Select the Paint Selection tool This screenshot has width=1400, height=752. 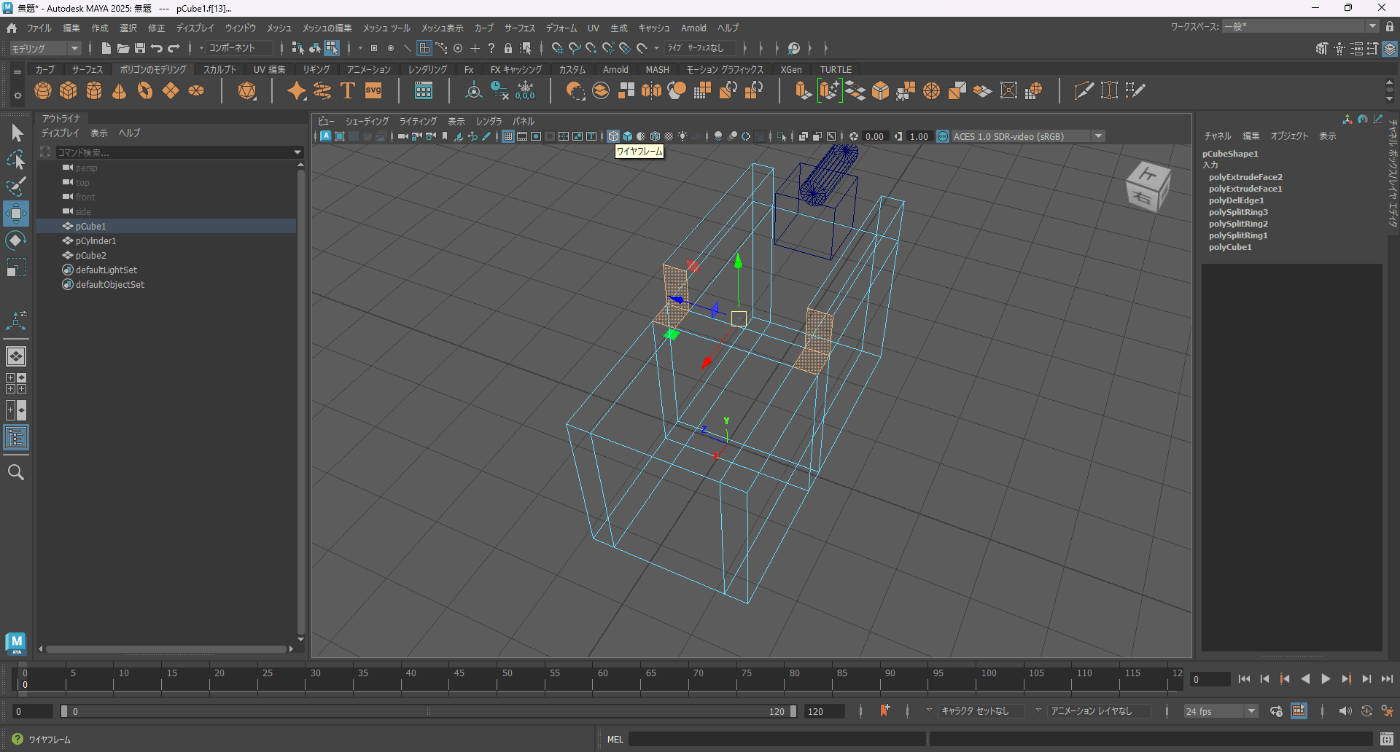pos(16,187)
